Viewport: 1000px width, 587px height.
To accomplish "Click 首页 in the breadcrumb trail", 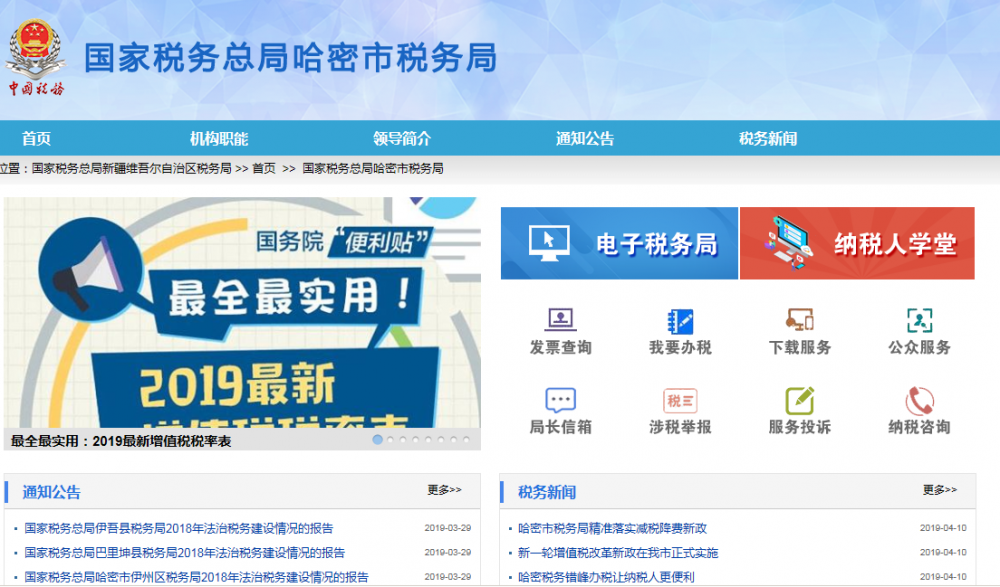I will pos(272,168).
